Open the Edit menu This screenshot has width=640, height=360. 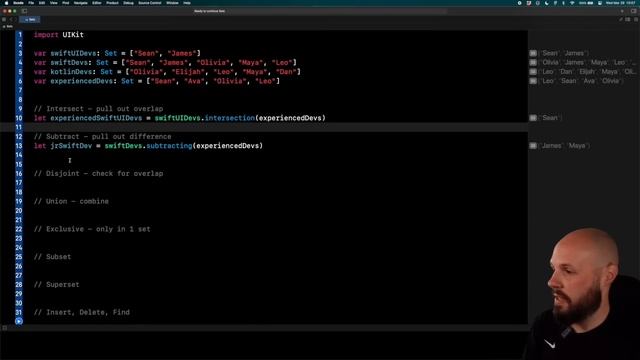coord(42,3)
